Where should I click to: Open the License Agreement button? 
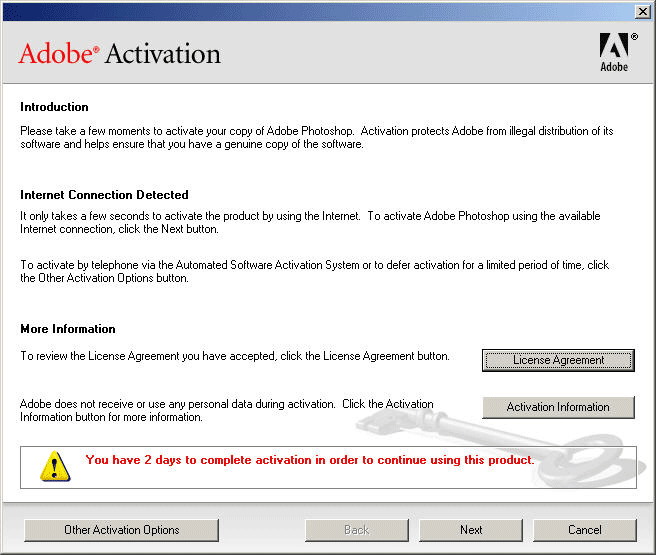coord(558,360)
